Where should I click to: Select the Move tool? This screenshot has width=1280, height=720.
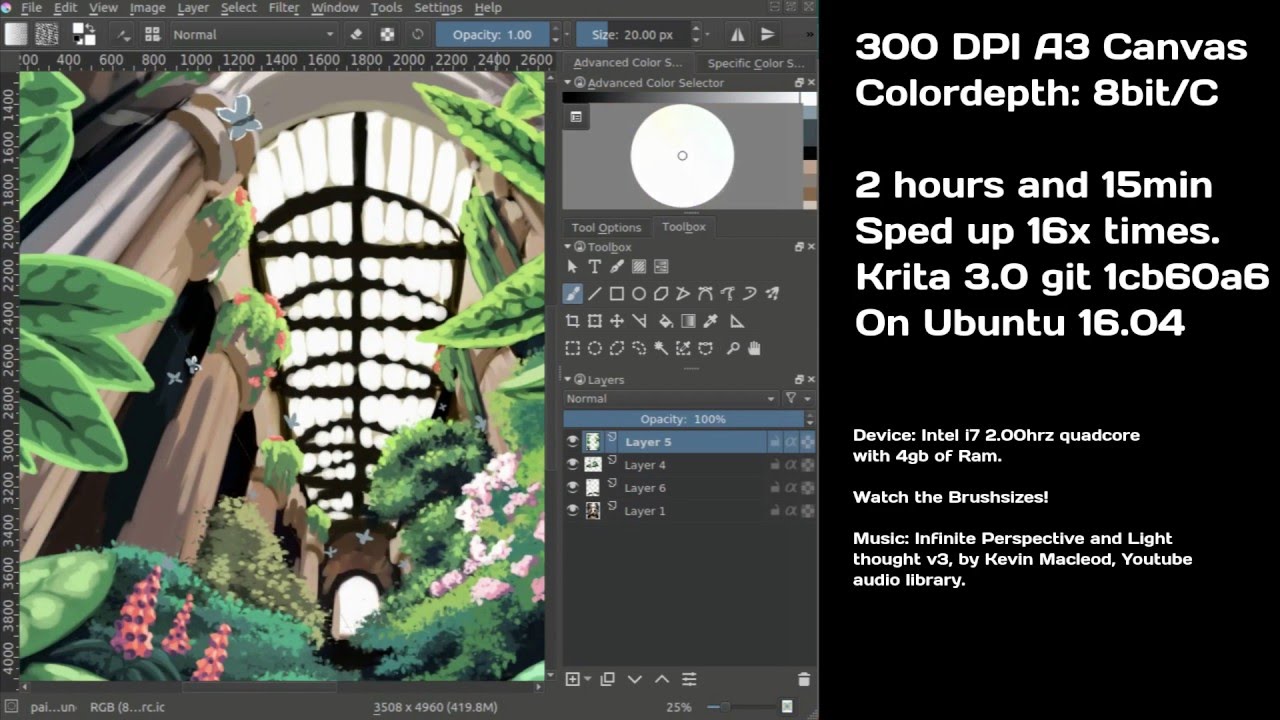click(x=616, y=321)
